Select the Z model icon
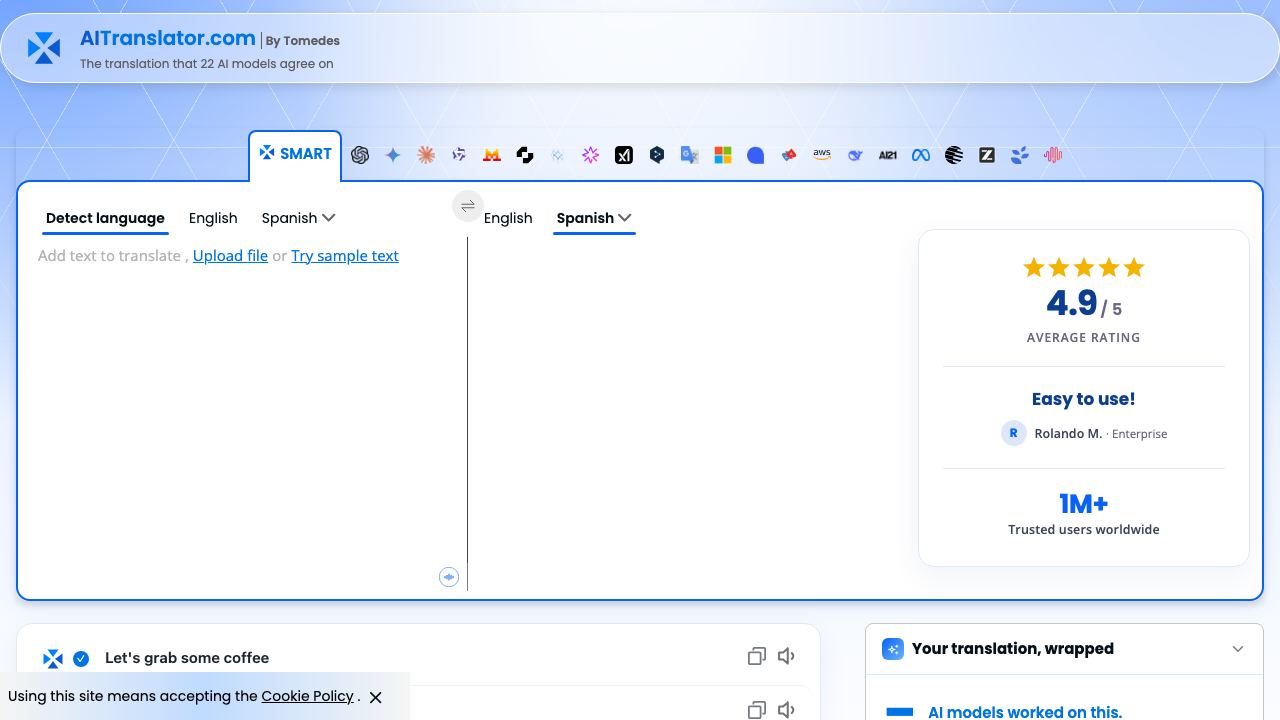Screen dimensions: 1280x720 tap(987, 155)
